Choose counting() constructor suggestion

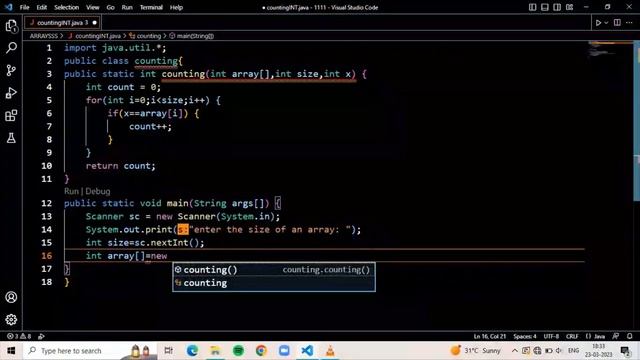tap(273, 270)
